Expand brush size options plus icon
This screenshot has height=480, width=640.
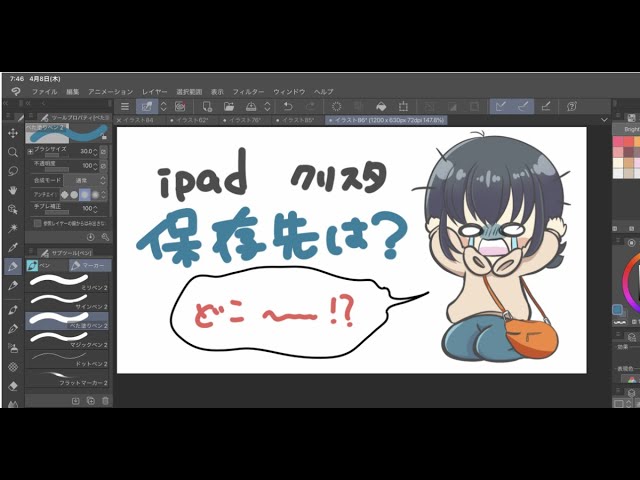30,151
